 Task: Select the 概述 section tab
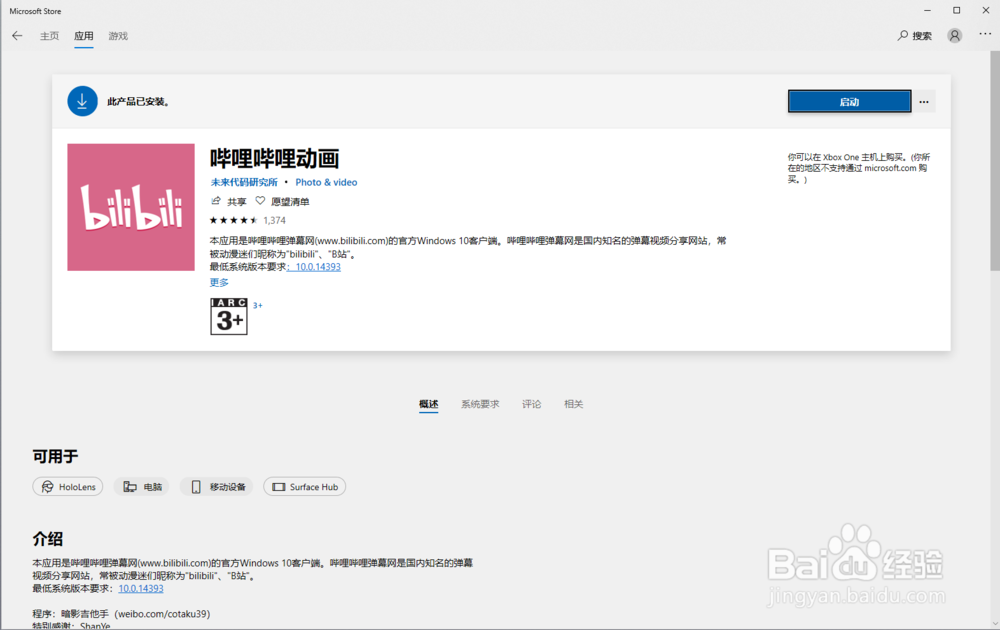coord(429,404)
